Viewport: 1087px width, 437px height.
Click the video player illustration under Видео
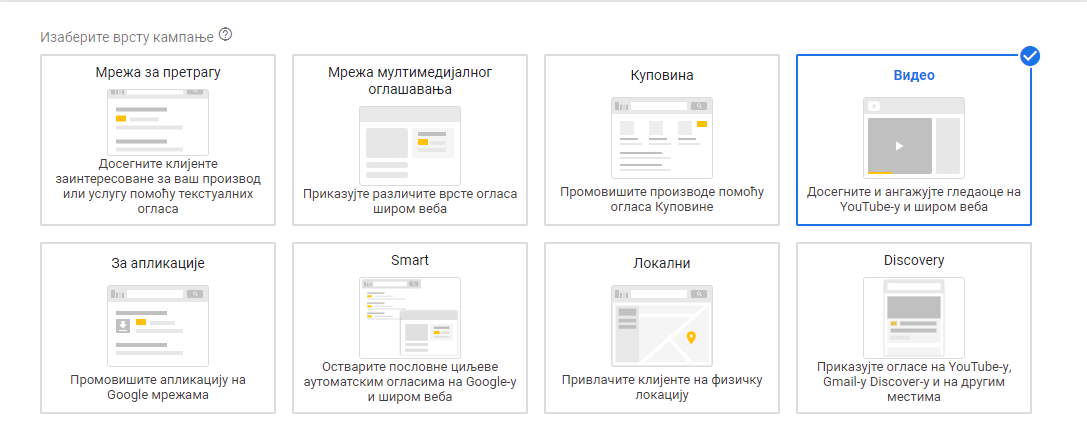click(x=914, y=138)
